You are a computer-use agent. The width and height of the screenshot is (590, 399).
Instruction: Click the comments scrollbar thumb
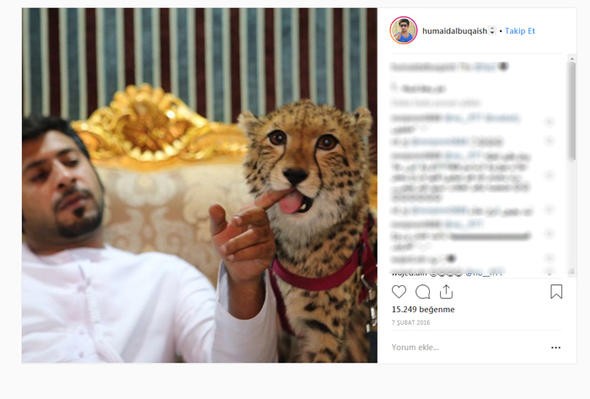[572, 111]
